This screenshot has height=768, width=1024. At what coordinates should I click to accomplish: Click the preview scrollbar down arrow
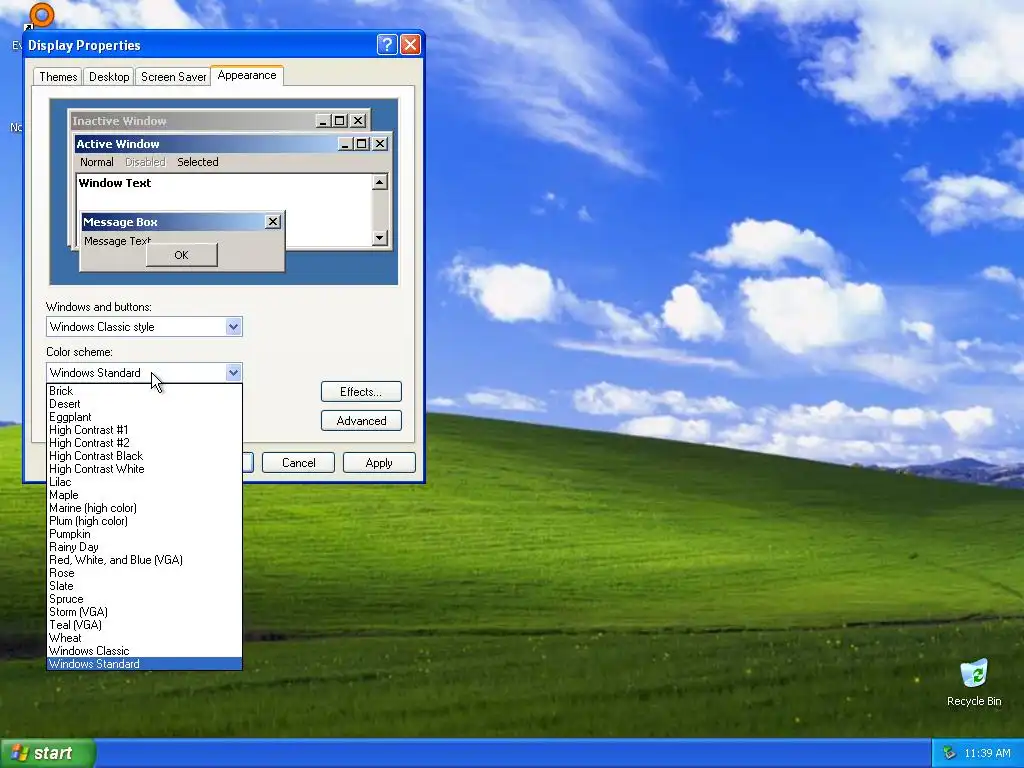click(x=379, y=238)
